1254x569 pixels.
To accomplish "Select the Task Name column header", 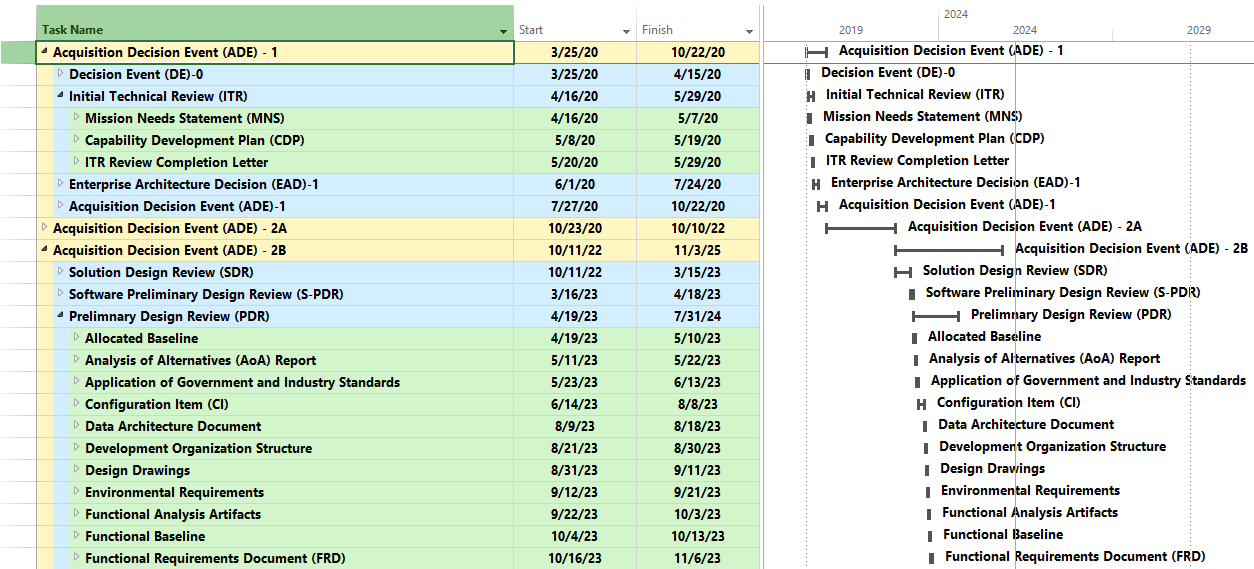I will [270, 30].
